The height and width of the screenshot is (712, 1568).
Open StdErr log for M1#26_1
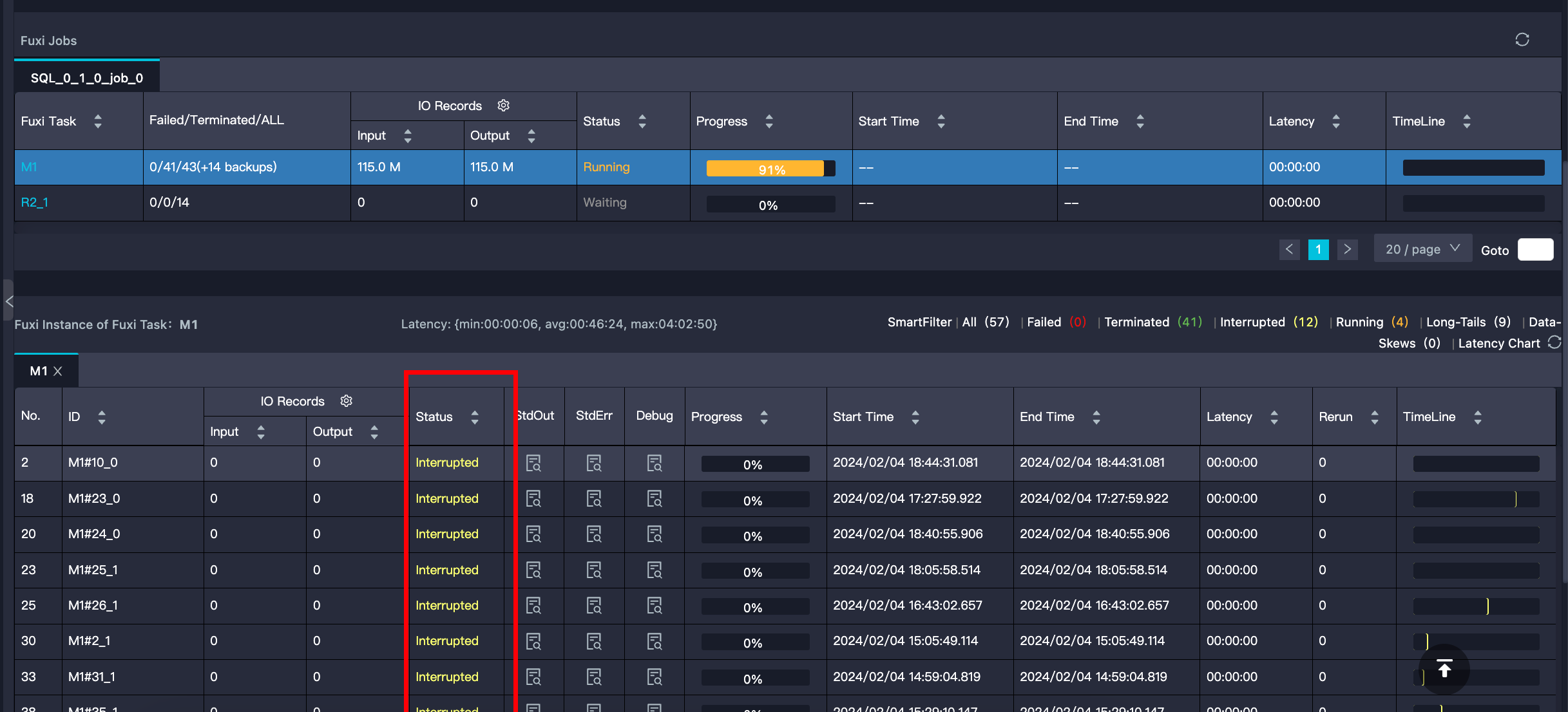pyautogui.click(x=594, y=605)
